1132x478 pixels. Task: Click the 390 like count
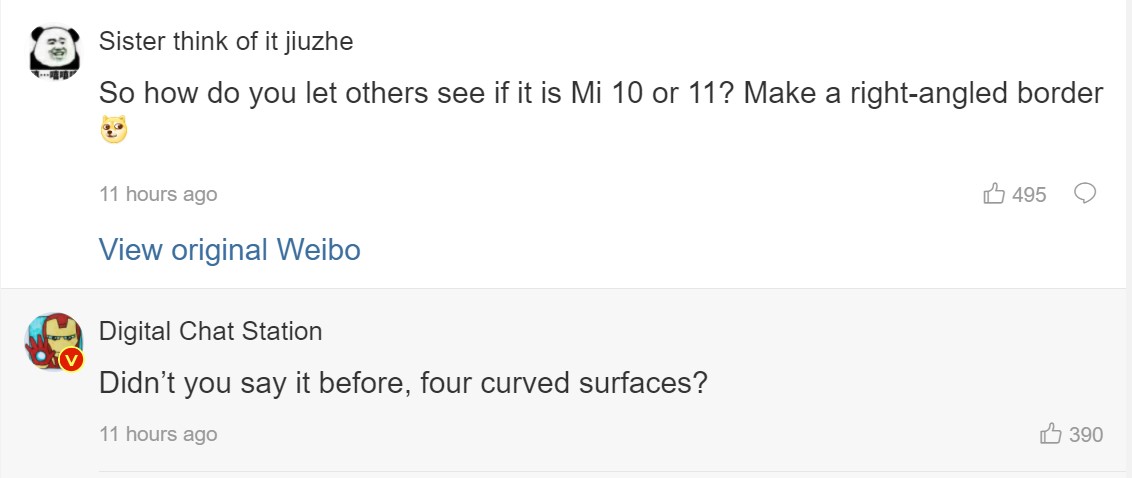pos(1086,435)
